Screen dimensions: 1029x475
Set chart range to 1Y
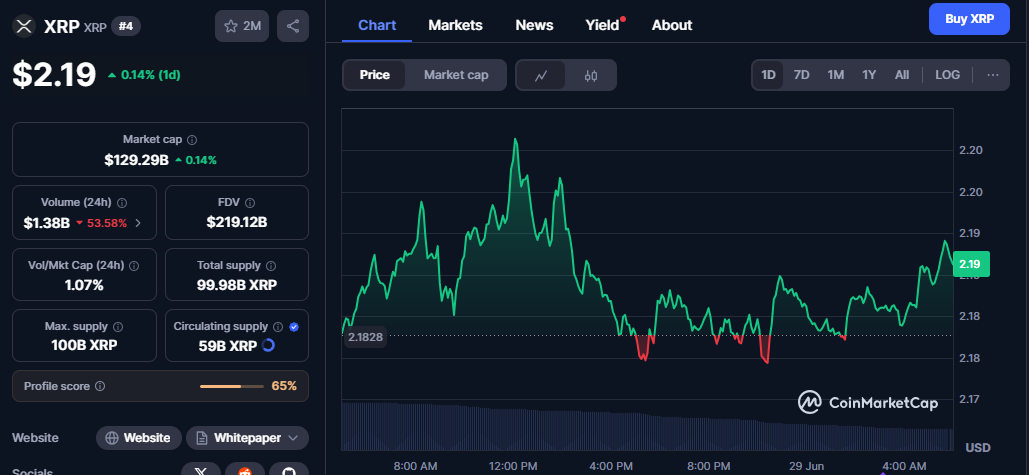[x=869, y=75]
